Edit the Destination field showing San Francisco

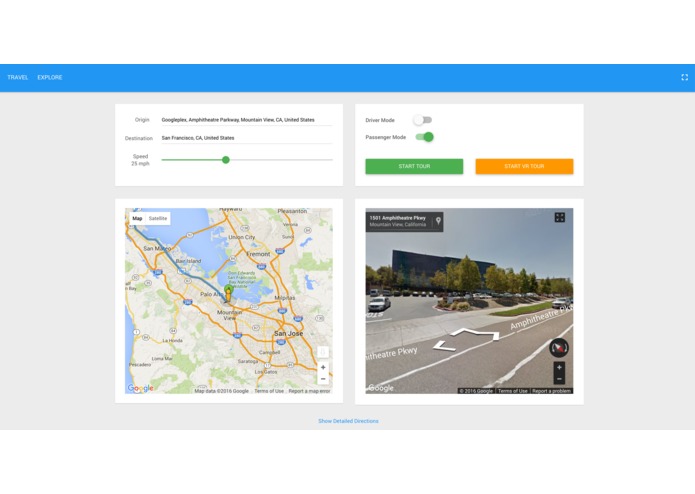[246, 138]
